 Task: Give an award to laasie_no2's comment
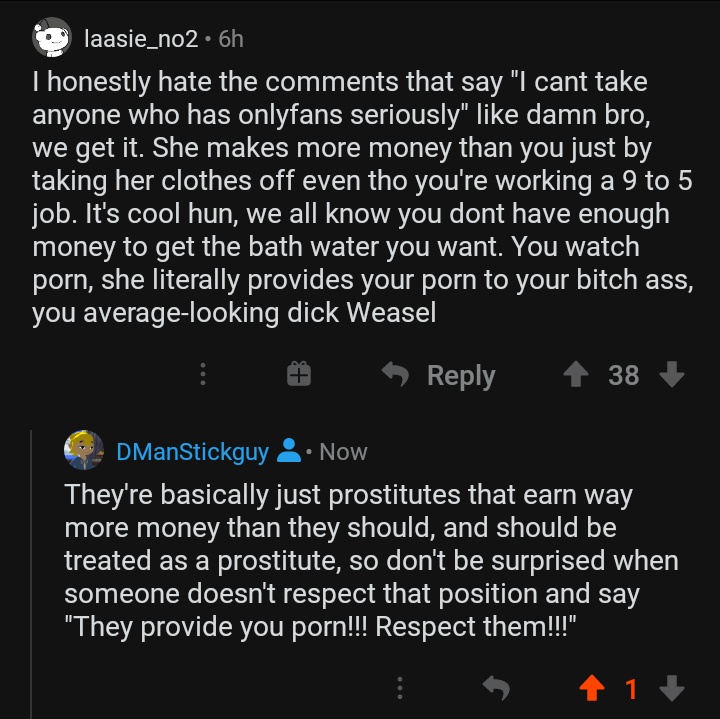click(299, 375)
